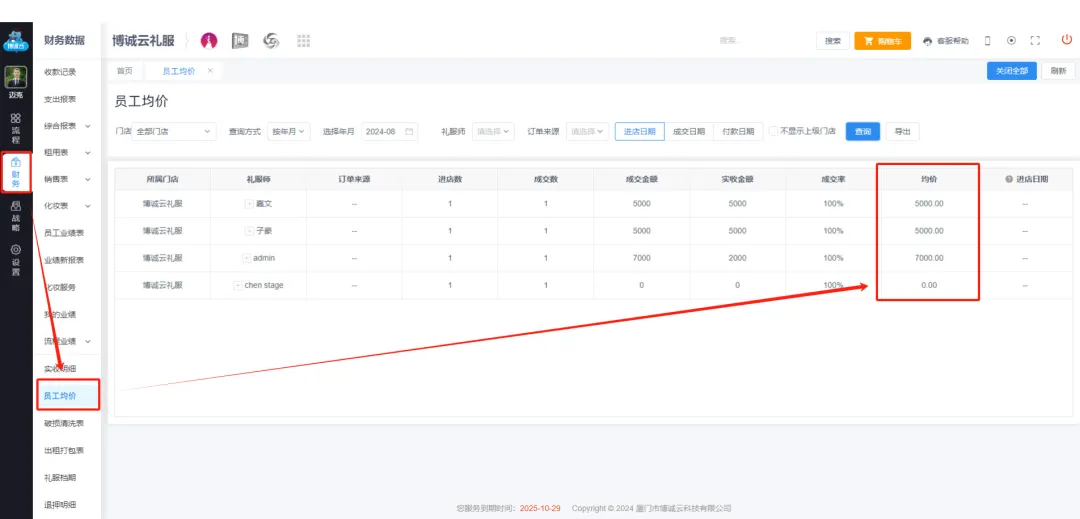
Task: Click the 导出 export button
Action: 902,131
